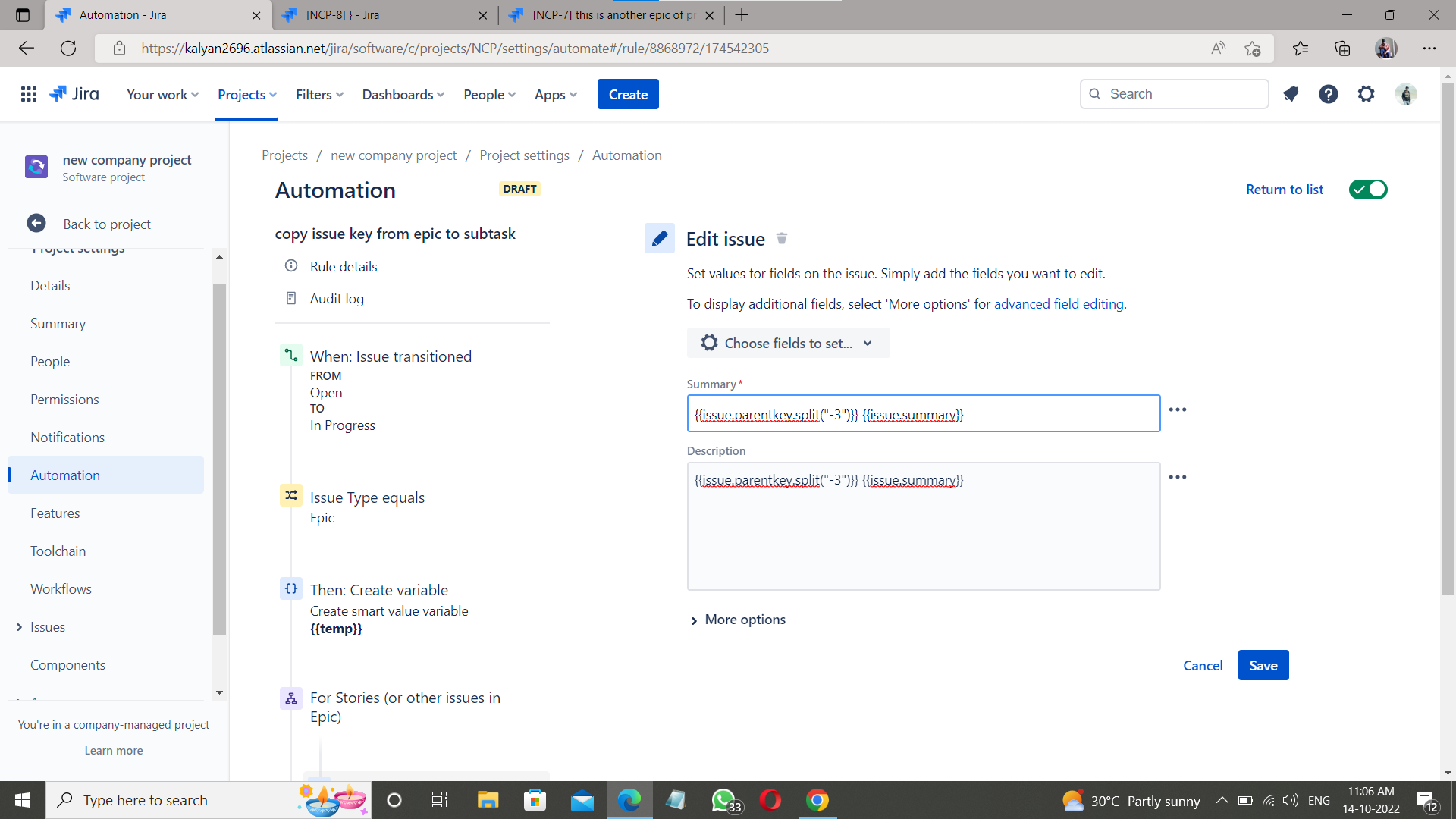Follow the advanced field editing link

tap(1059, 303)
